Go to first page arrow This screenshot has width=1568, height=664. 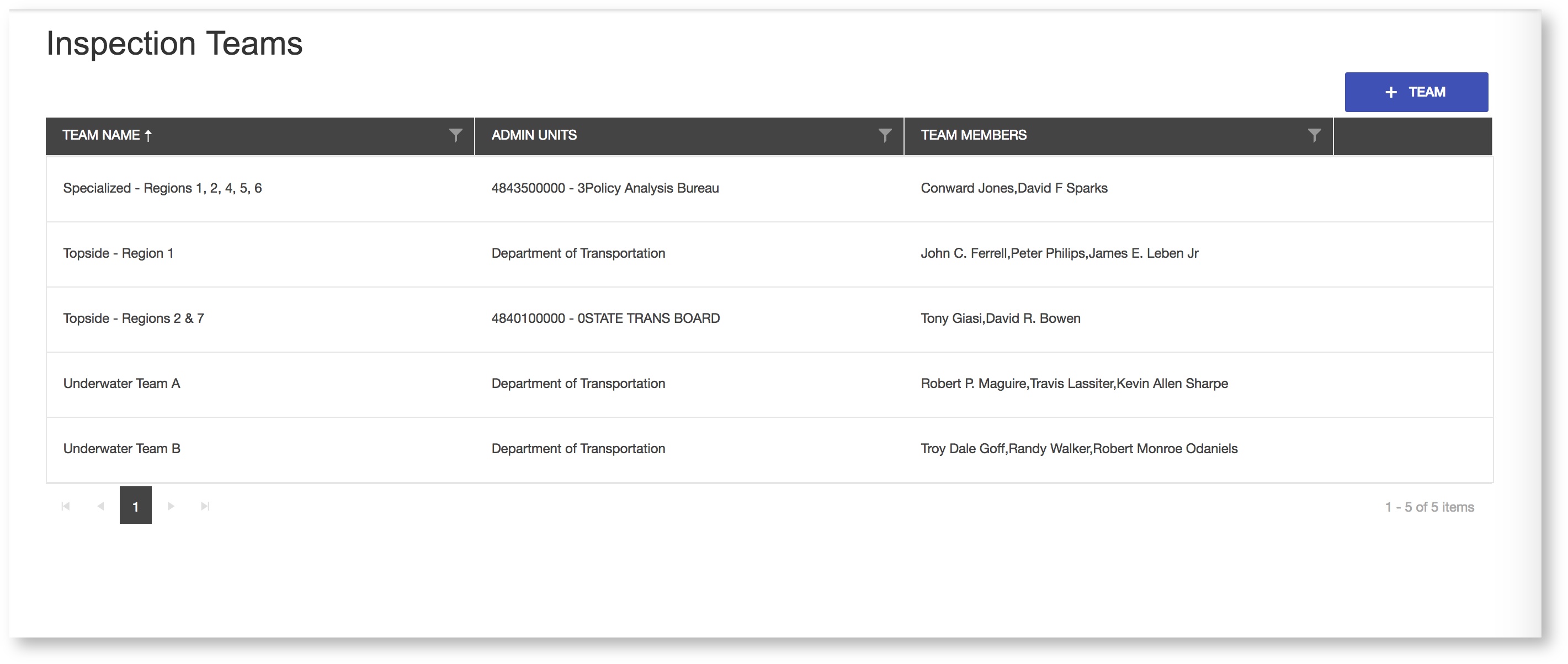(66, 506)
